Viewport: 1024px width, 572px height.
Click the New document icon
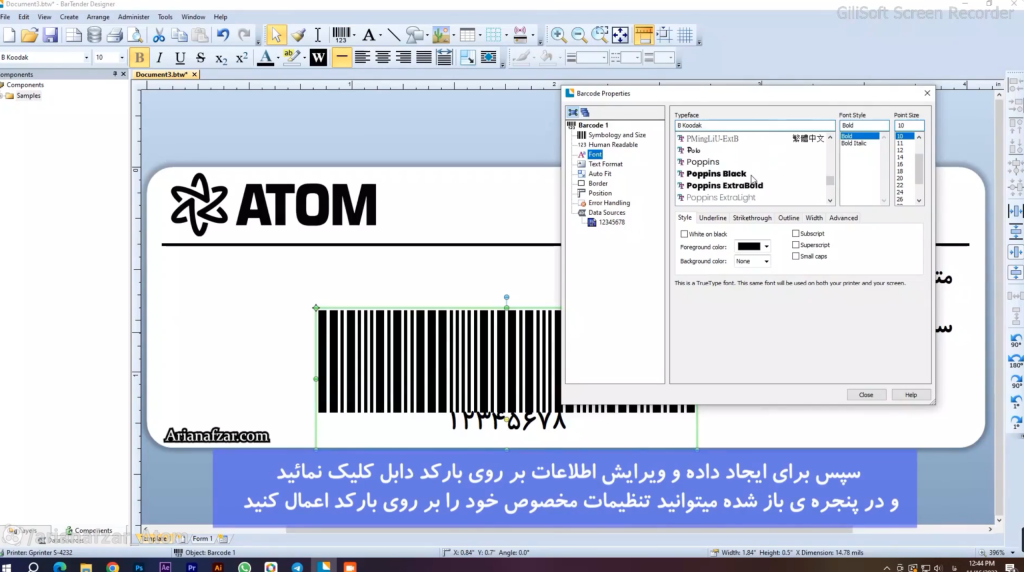pos(10,35)
